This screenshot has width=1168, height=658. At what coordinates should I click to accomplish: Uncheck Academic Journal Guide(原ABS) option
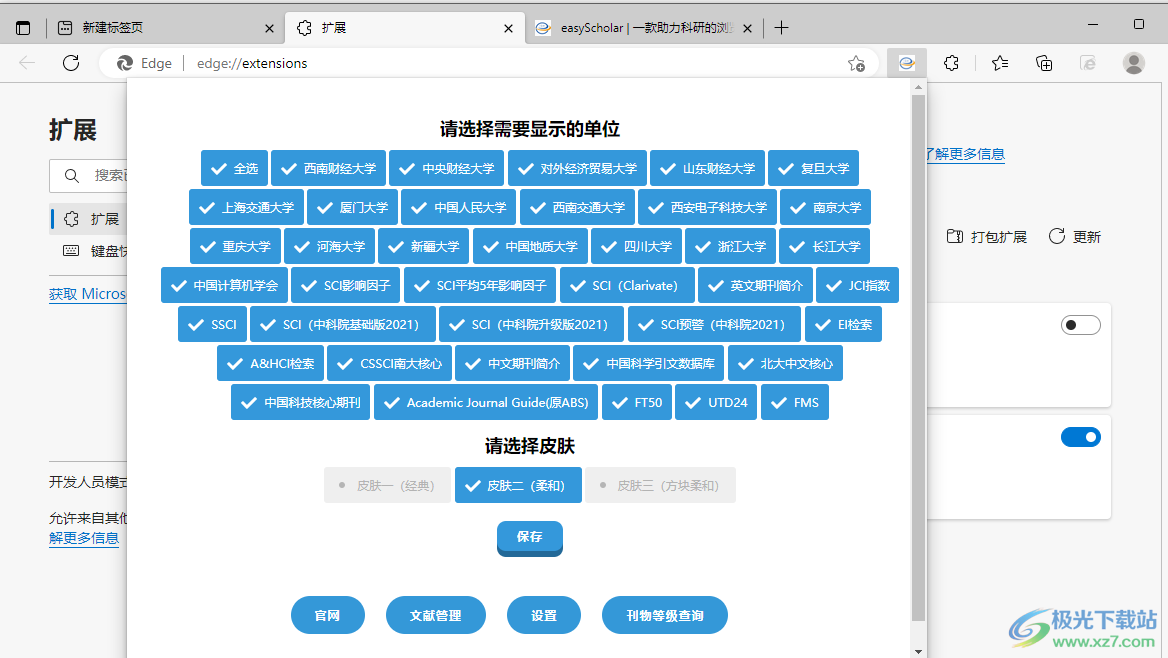point(486,402)
